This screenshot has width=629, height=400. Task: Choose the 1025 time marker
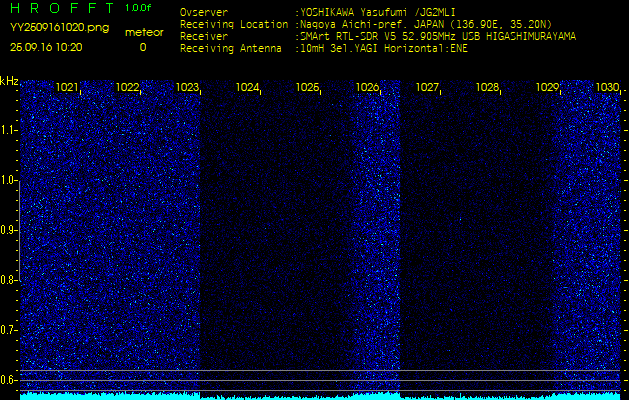tap(307, 87)
